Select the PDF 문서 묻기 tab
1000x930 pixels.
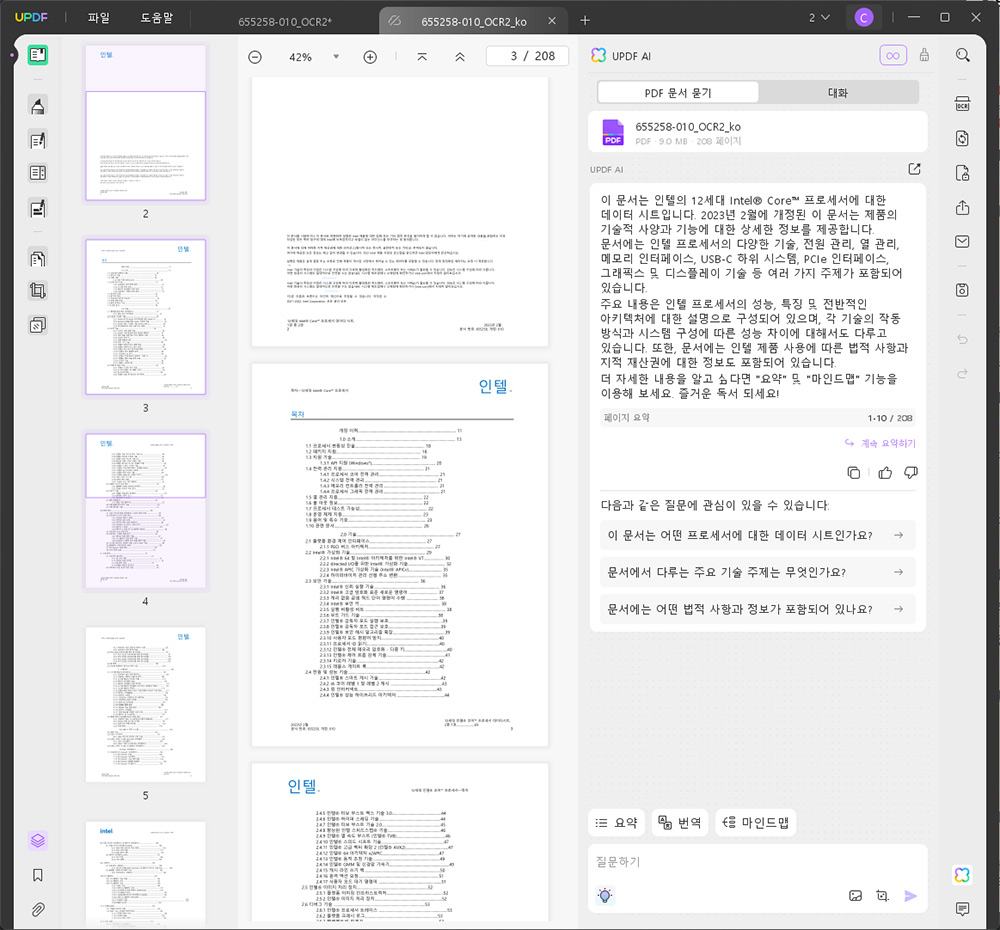click(x=678, y=93)
